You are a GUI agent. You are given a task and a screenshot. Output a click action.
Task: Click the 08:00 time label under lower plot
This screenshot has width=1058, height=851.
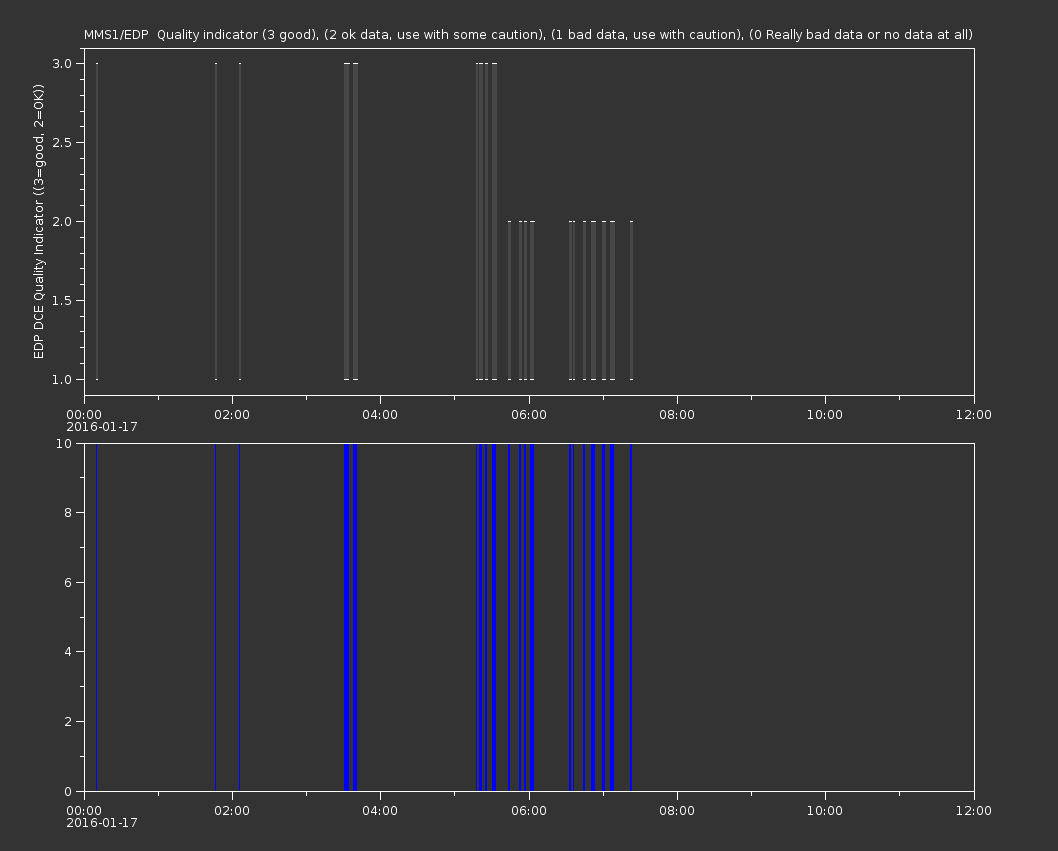[677, 811]
